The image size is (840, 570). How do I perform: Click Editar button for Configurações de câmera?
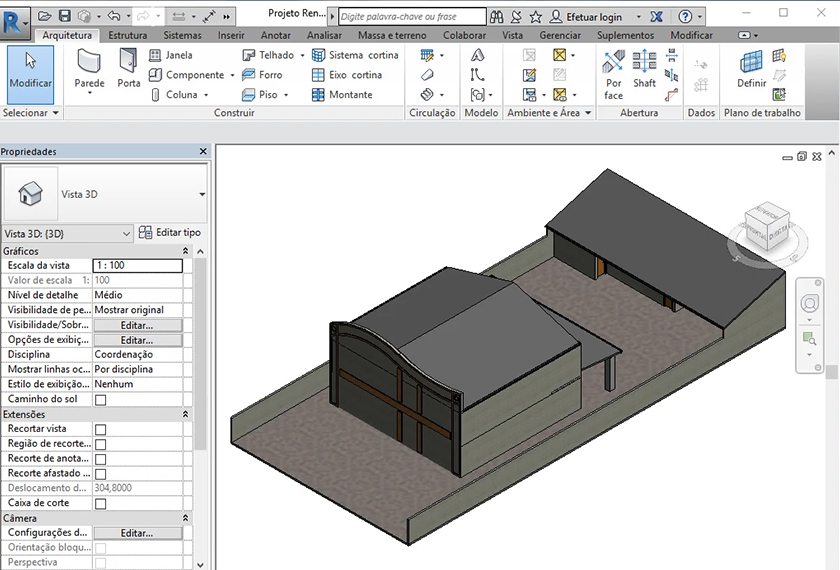(137, 534)
